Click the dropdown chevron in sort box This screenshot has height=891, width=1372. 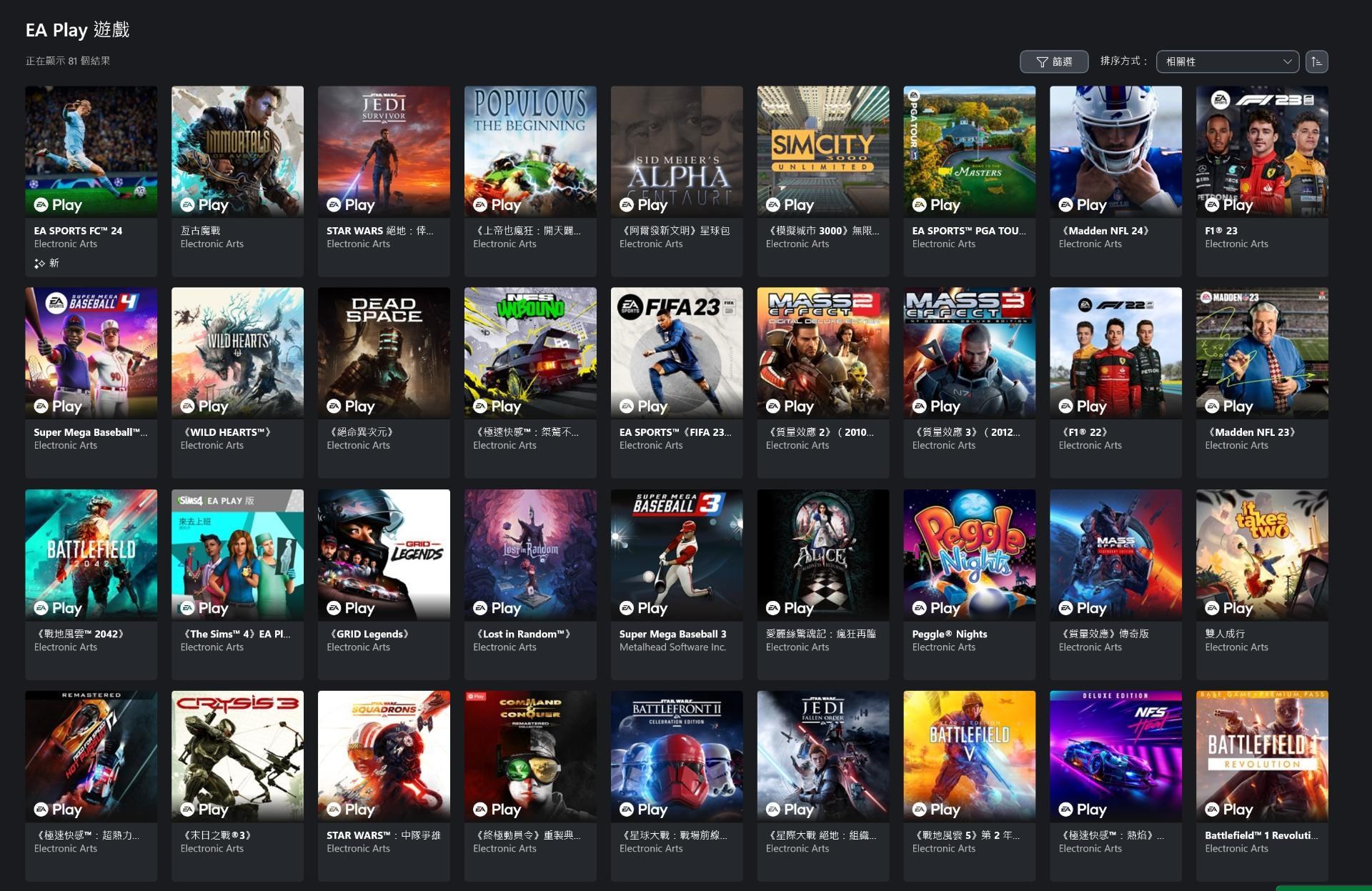click(x=1287, y=61)
